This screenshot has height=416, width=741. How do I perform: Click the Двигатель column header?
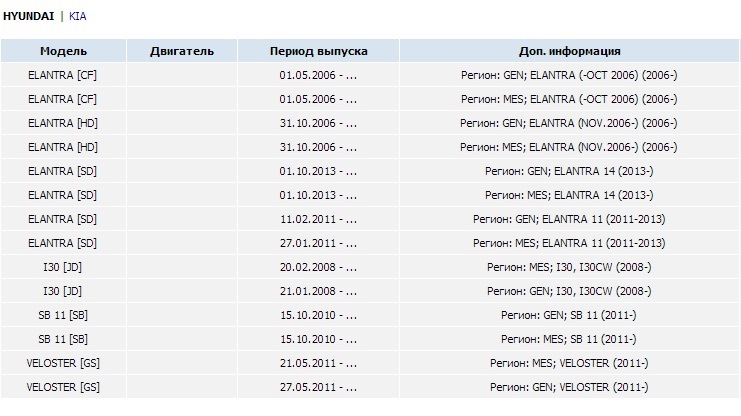pyautogui.click(x=182, y=51)
